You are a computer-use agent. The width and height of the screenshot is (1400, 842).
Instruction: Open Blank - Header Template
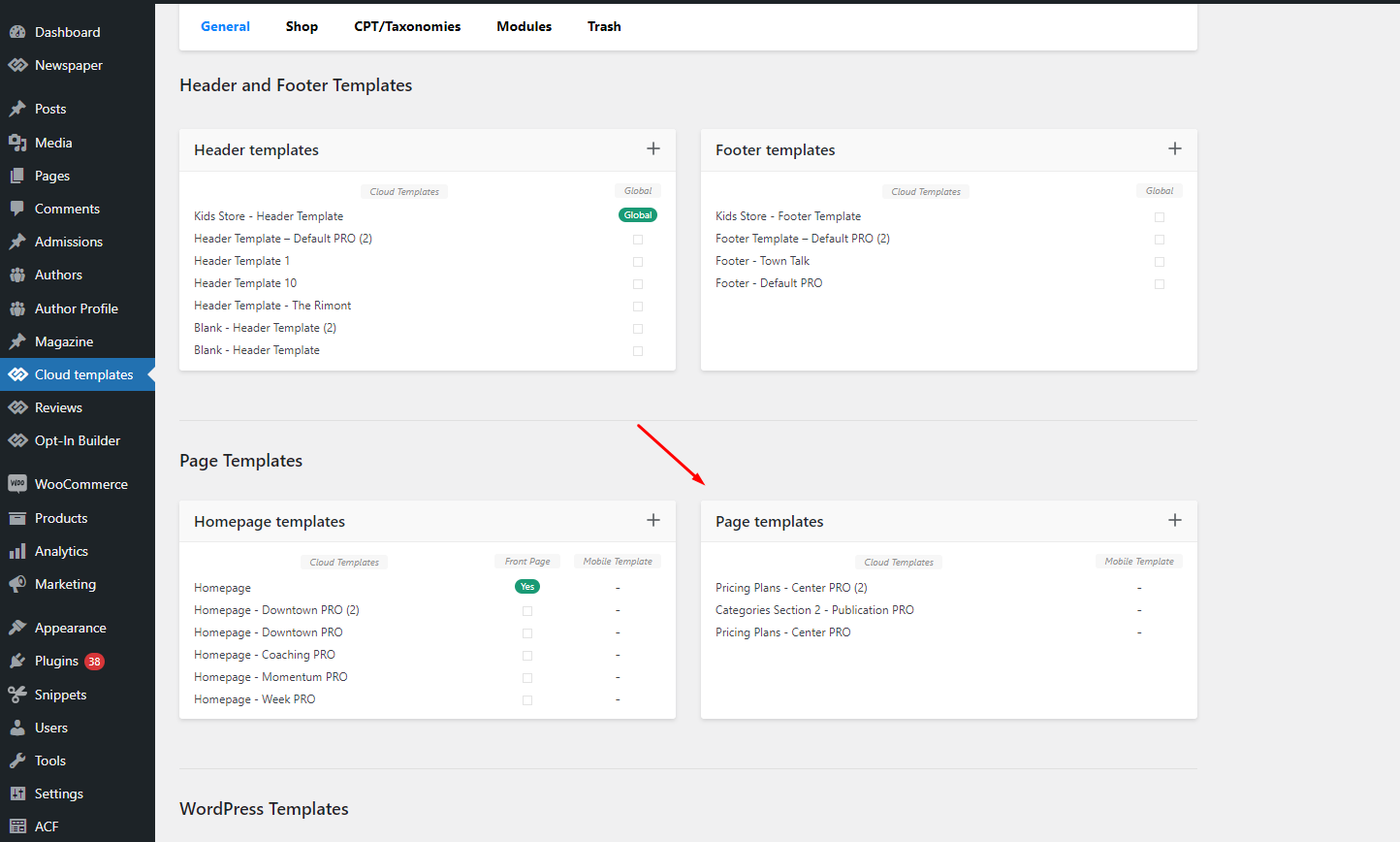pos(257,350)
